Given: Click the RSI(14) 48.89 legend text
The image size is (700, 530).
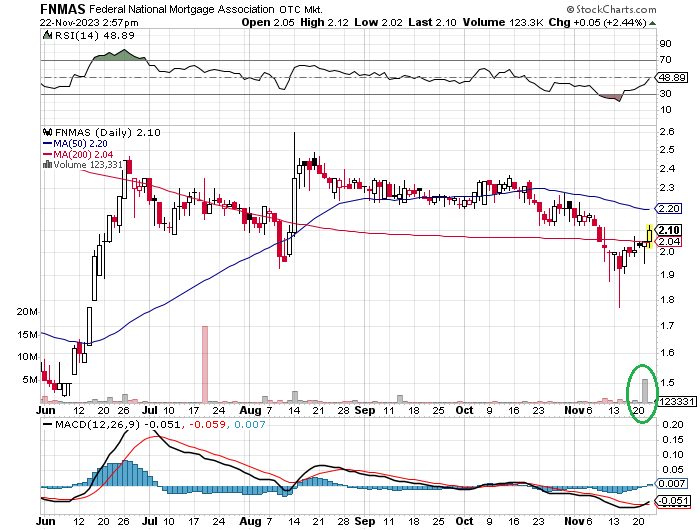Looking at the screenshot, I should coord(95,35).
